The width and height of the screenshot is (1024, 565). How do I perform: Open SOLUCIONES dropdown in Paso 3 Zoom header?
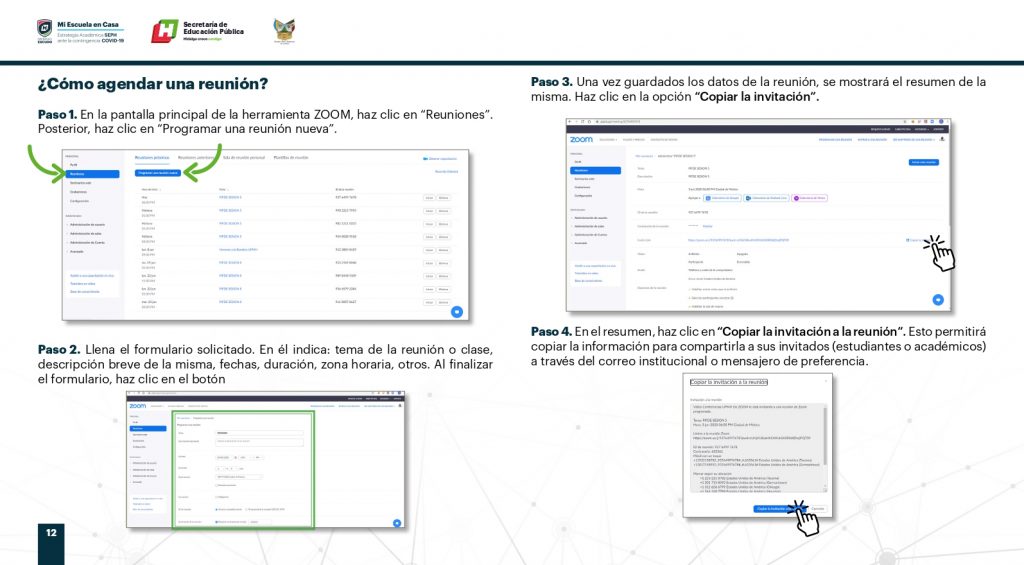tap(608, 140)
